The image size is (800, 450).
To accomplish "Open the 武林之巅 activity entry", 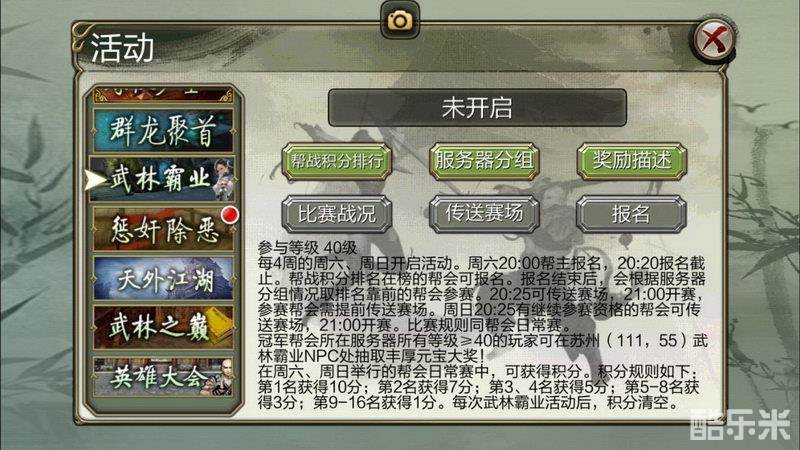I will coord(163,327).
